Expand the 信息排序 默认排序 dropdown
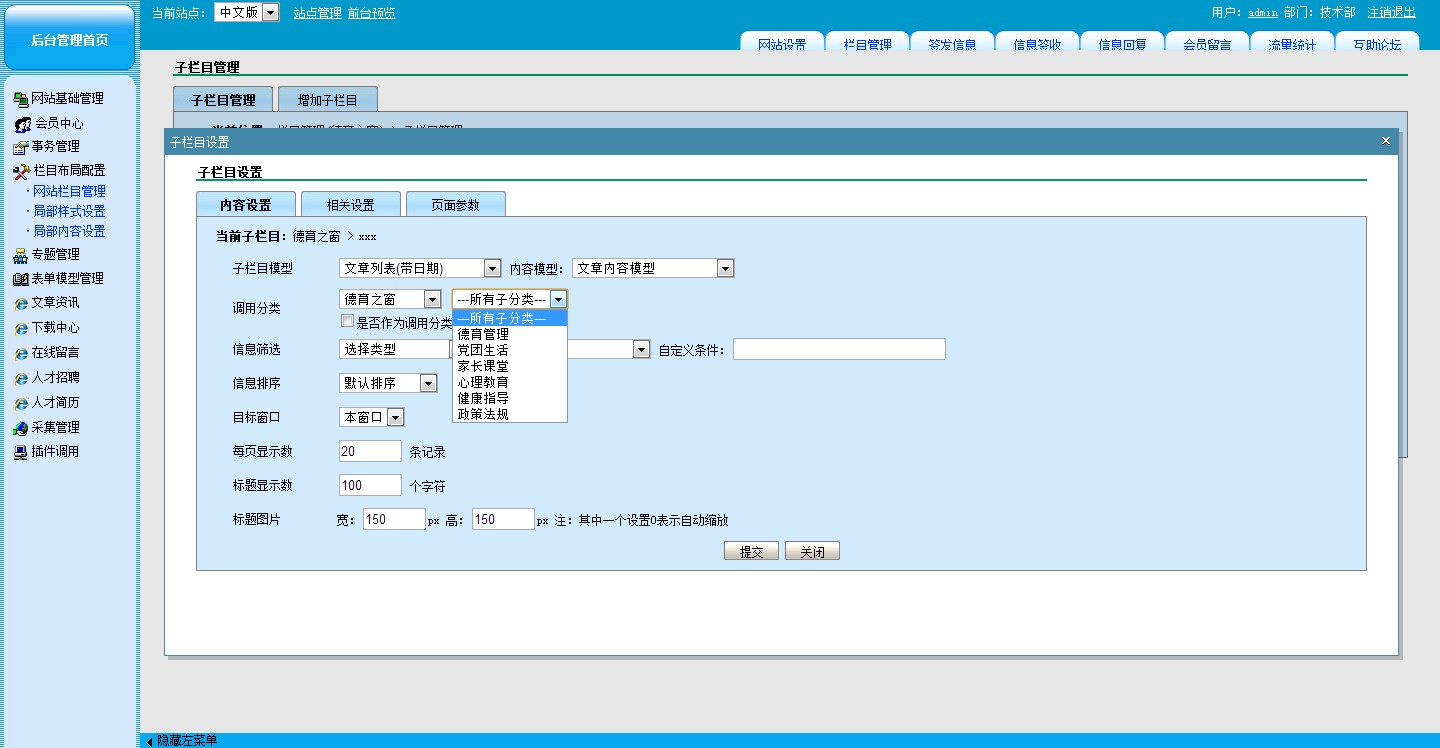The width and height of the screenshot is (1440, 748). pyautogui.click(x=428, y=383)
